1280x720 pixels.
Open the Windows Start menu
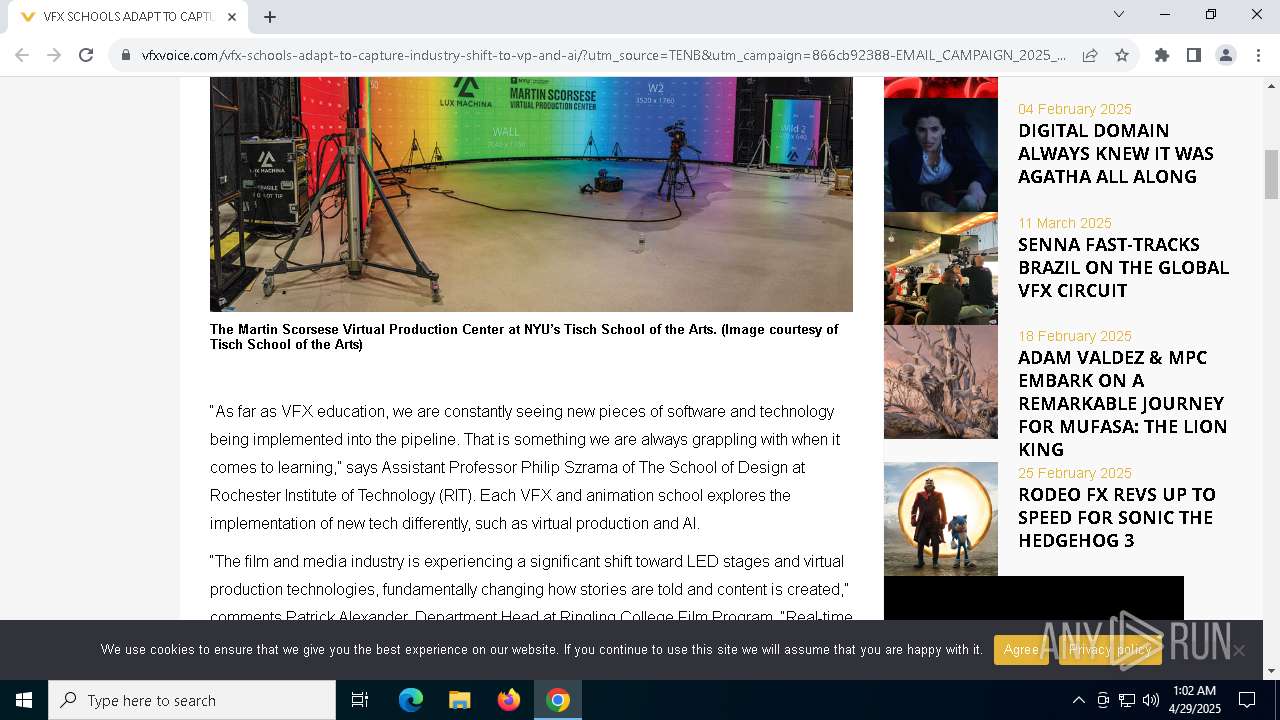coord(24,700)
